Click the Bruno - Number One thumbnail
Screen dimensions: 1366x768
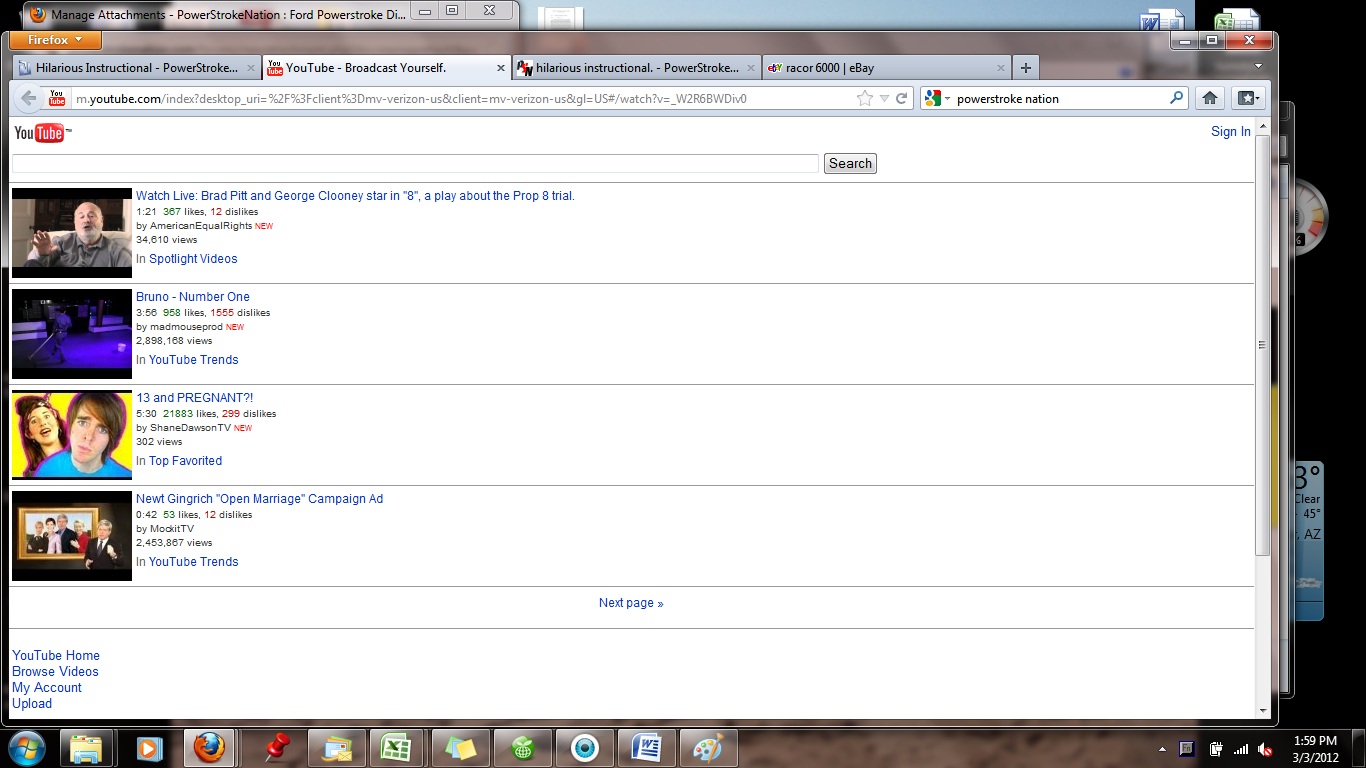72,334
